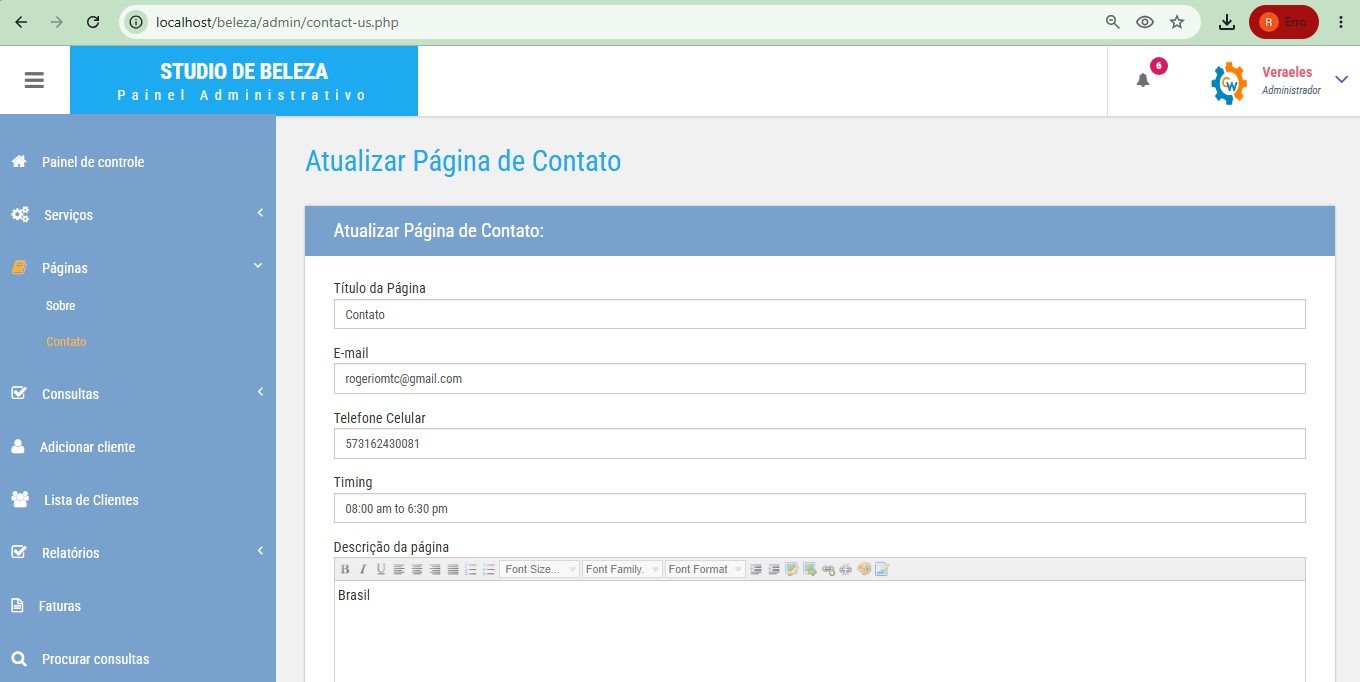Open the Font Size dropdown
The width and height of the screenshot is (1360, 682).
point(540,569)
